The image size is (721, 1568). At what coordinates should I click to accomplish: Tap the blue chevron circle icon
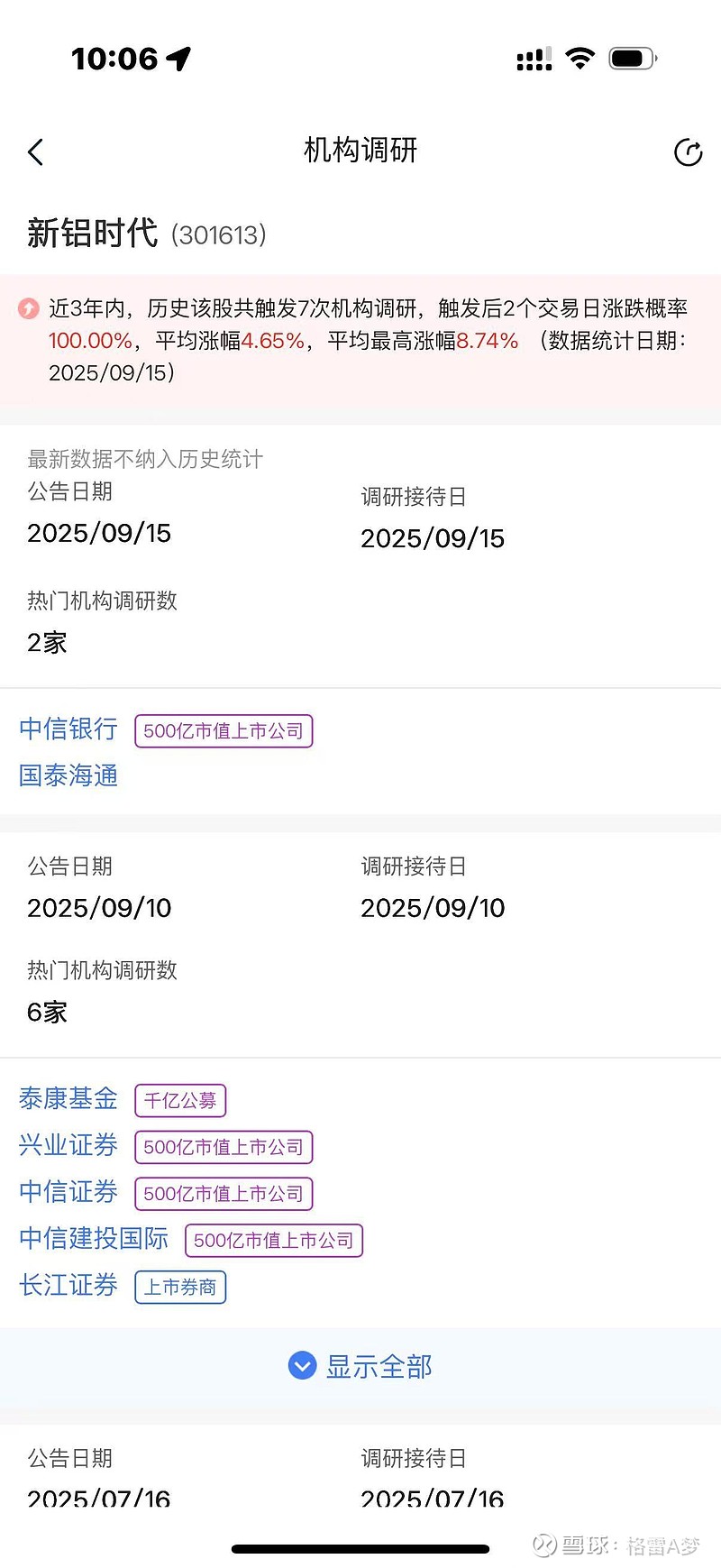click(x=302, y=1366)
